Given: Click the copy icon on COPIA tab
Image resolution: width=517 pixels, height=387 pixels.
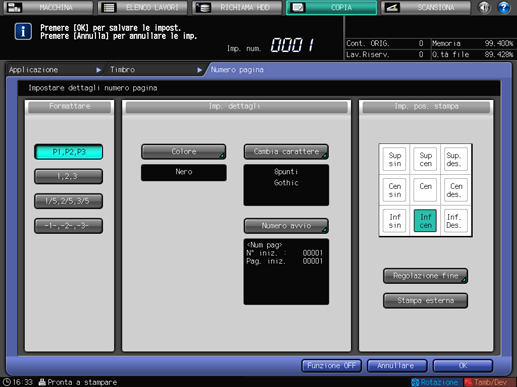Looking at the screenshot, I should pos(298,7).
